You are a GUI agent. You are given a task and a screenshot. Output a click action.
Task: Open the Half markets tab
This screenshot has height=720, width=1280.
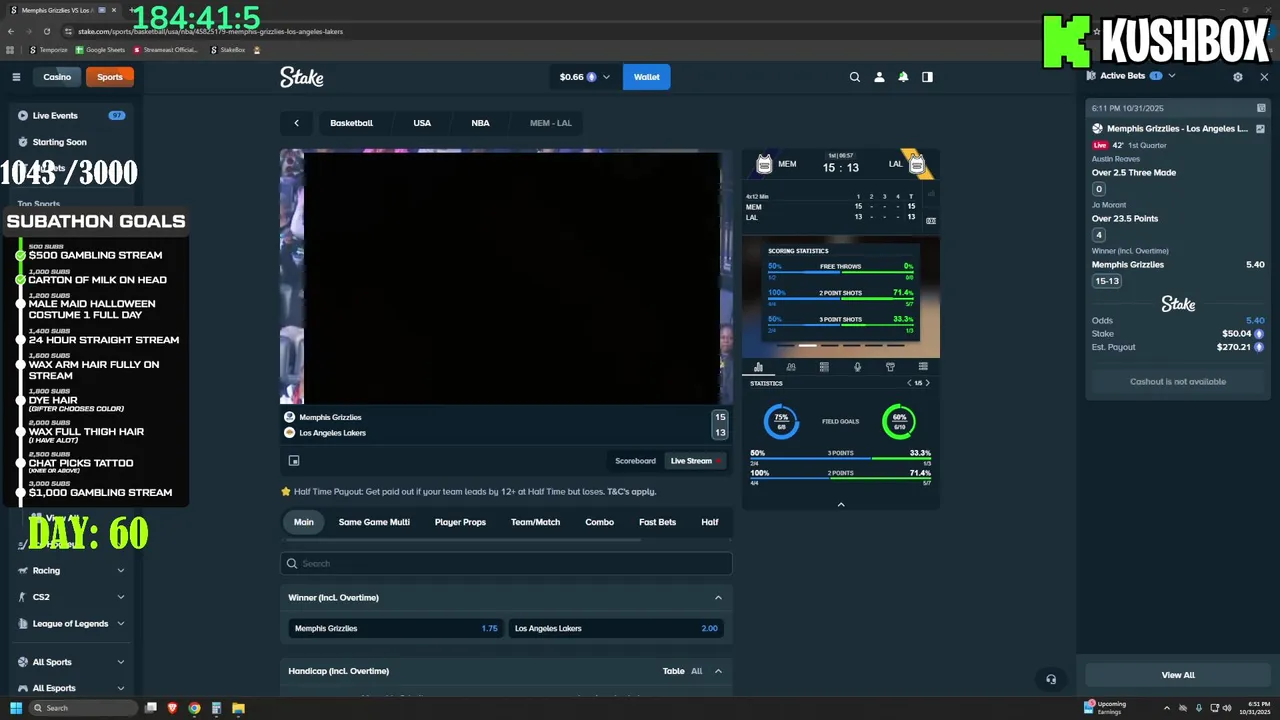[710, 522]
